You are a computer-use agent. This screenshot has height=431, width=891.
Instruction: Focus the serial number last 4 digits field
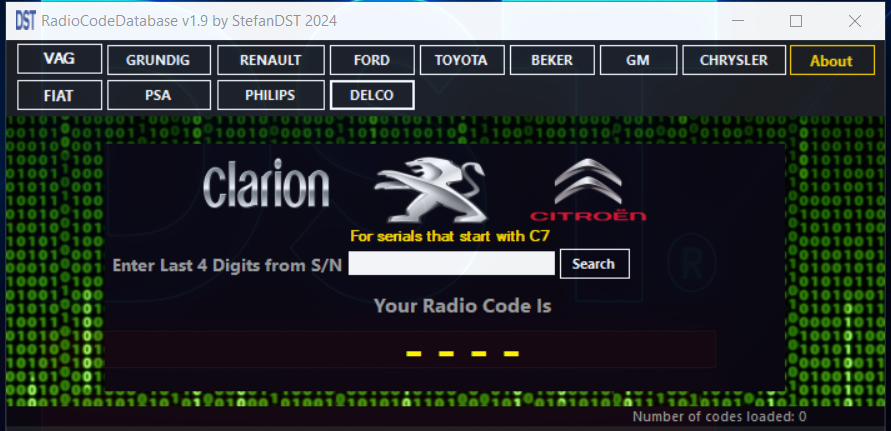click(451, 263)
